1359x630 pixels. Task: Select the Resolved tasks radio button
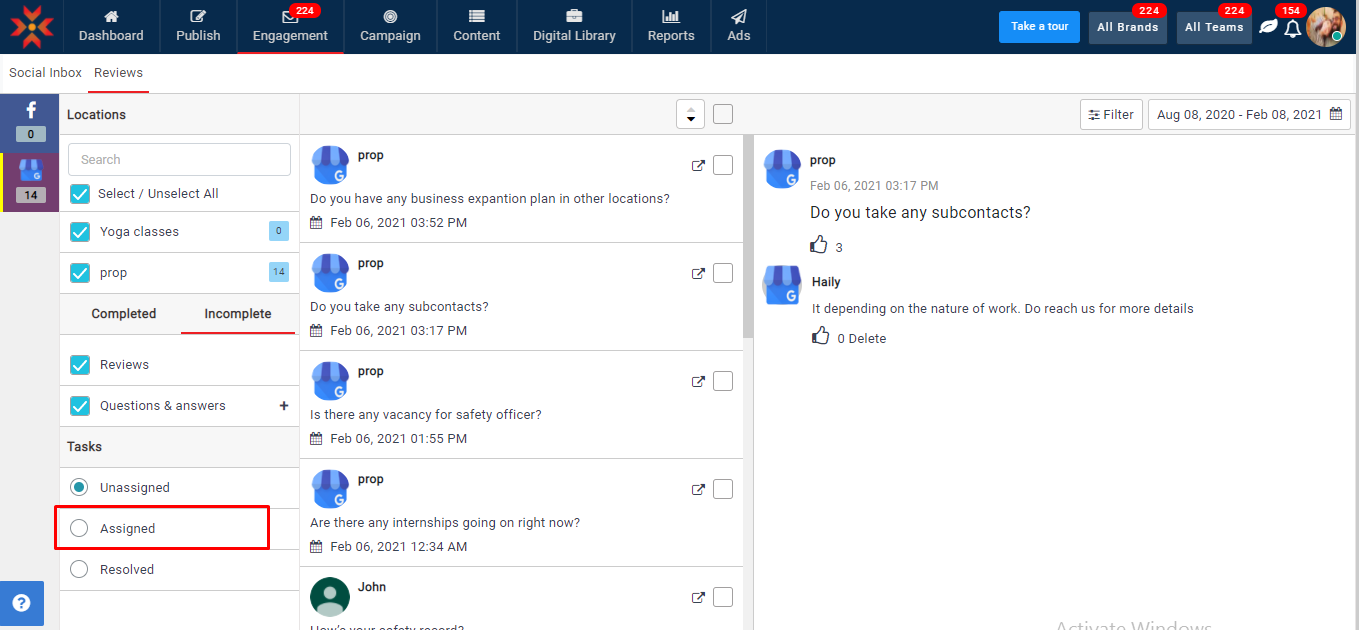[79, 569]
